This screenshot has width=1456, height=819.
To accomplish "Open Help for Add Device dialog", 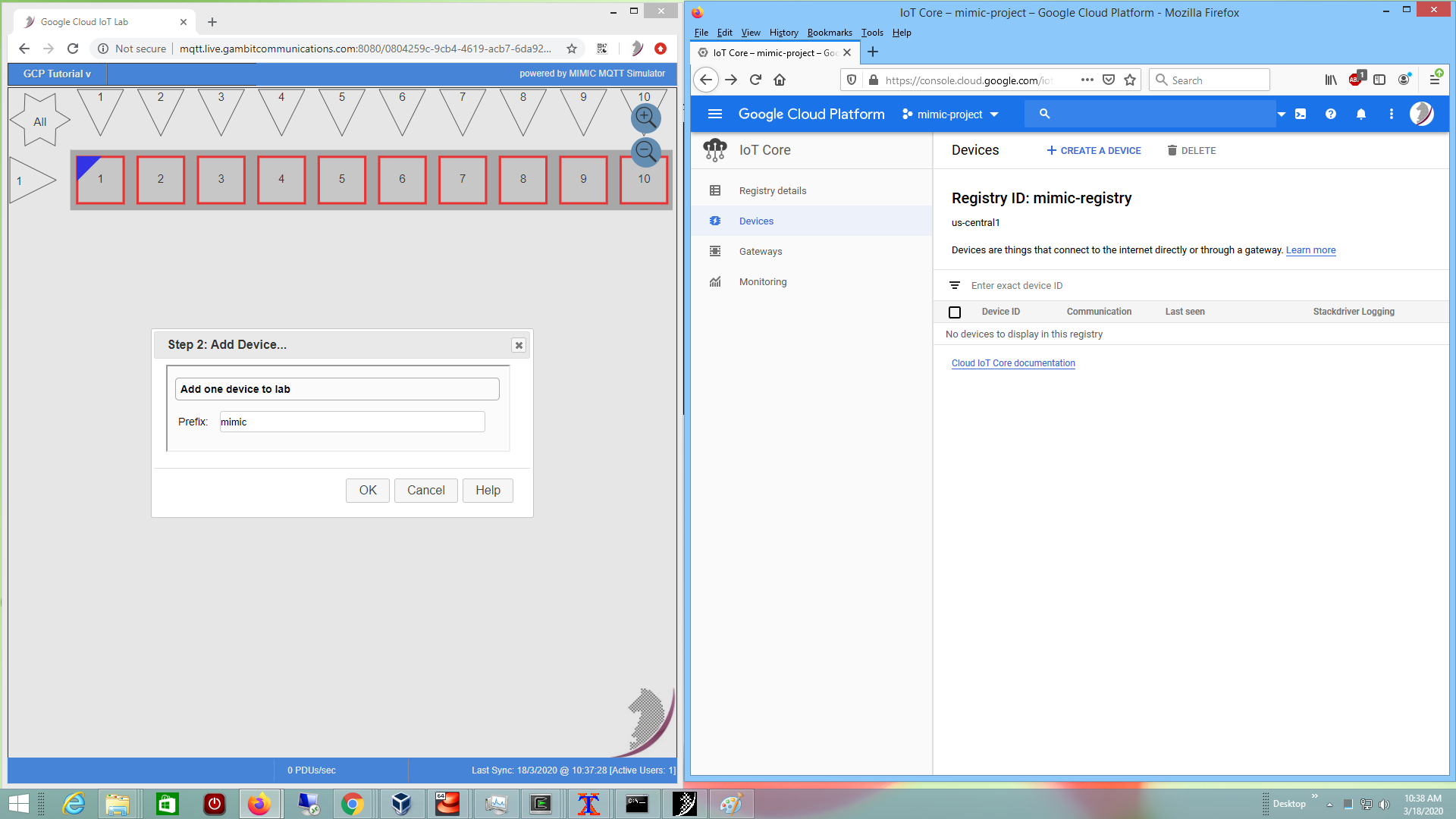I will click(488, 491).
